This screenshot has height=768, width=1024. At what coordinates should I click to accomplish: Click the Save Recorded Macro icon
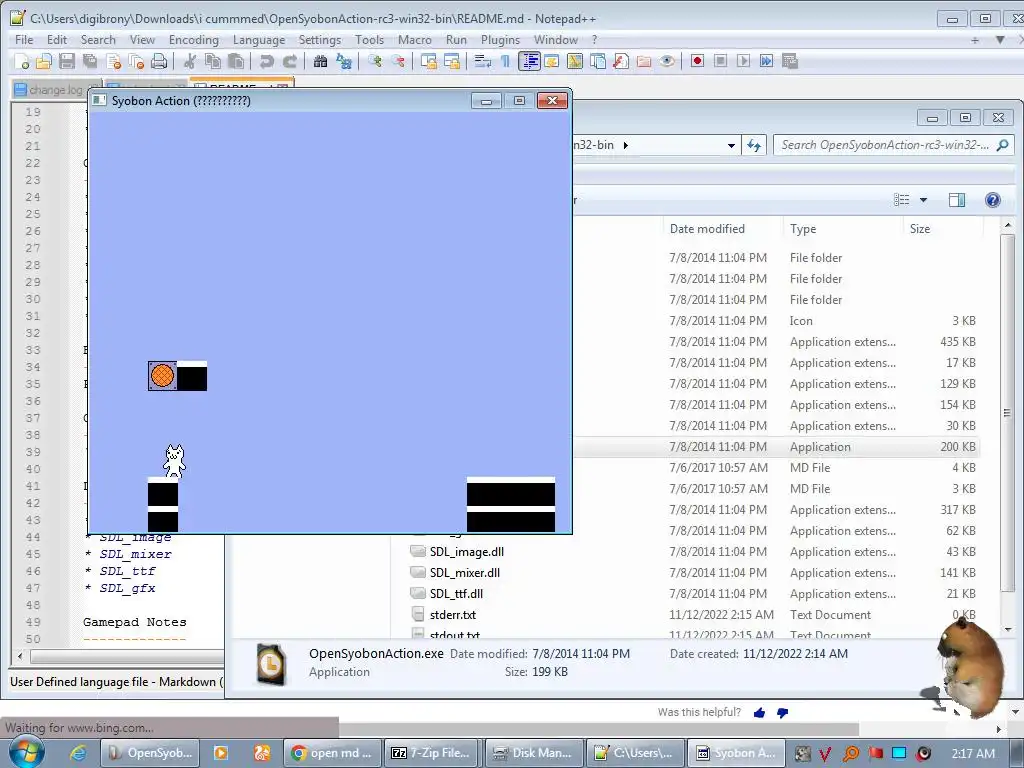point(790,61)
